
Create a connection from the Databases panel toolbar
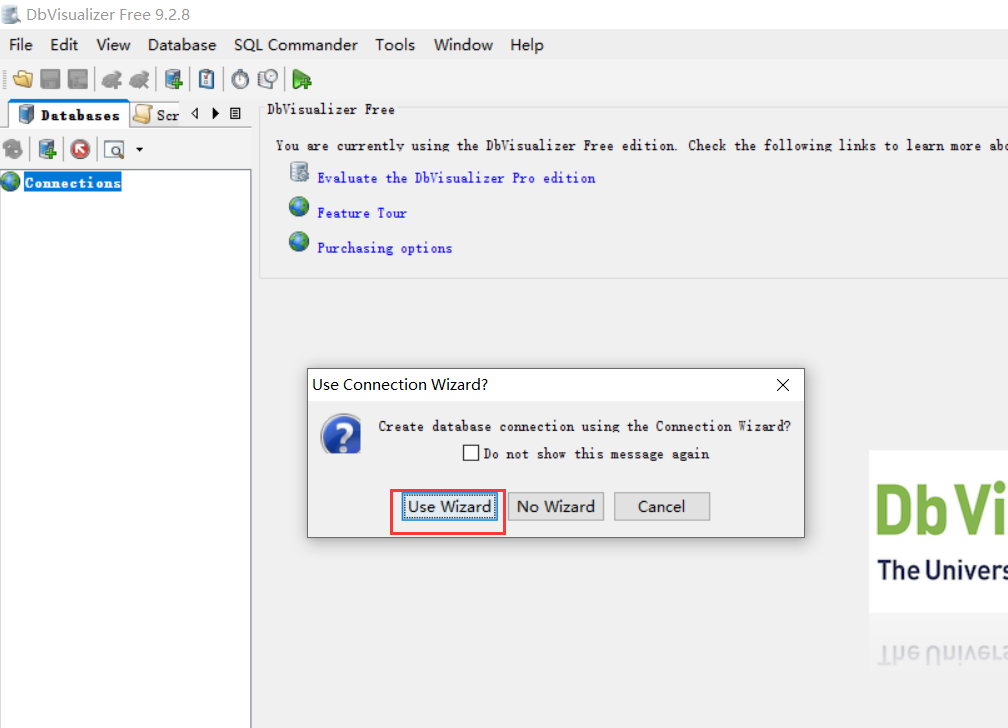pos(47,148)
